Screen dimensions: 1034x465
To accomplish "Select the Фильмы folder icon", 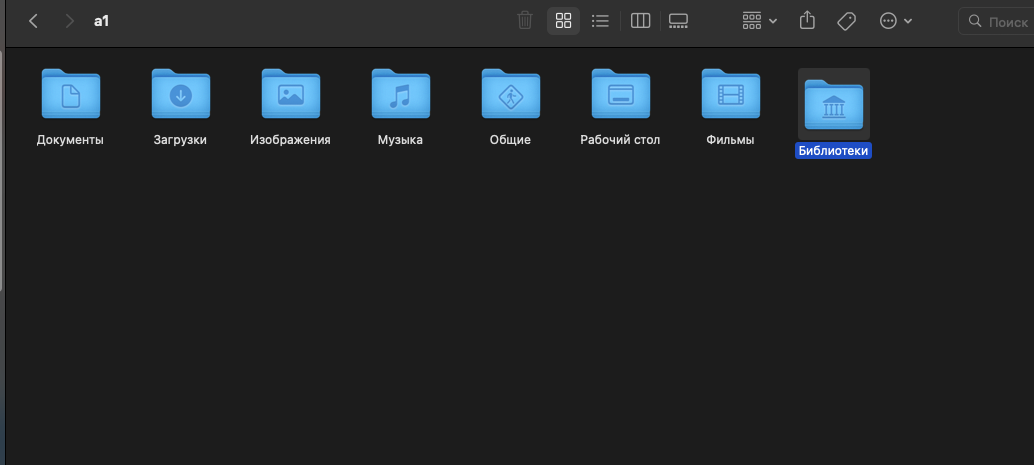I will point(731,93).
